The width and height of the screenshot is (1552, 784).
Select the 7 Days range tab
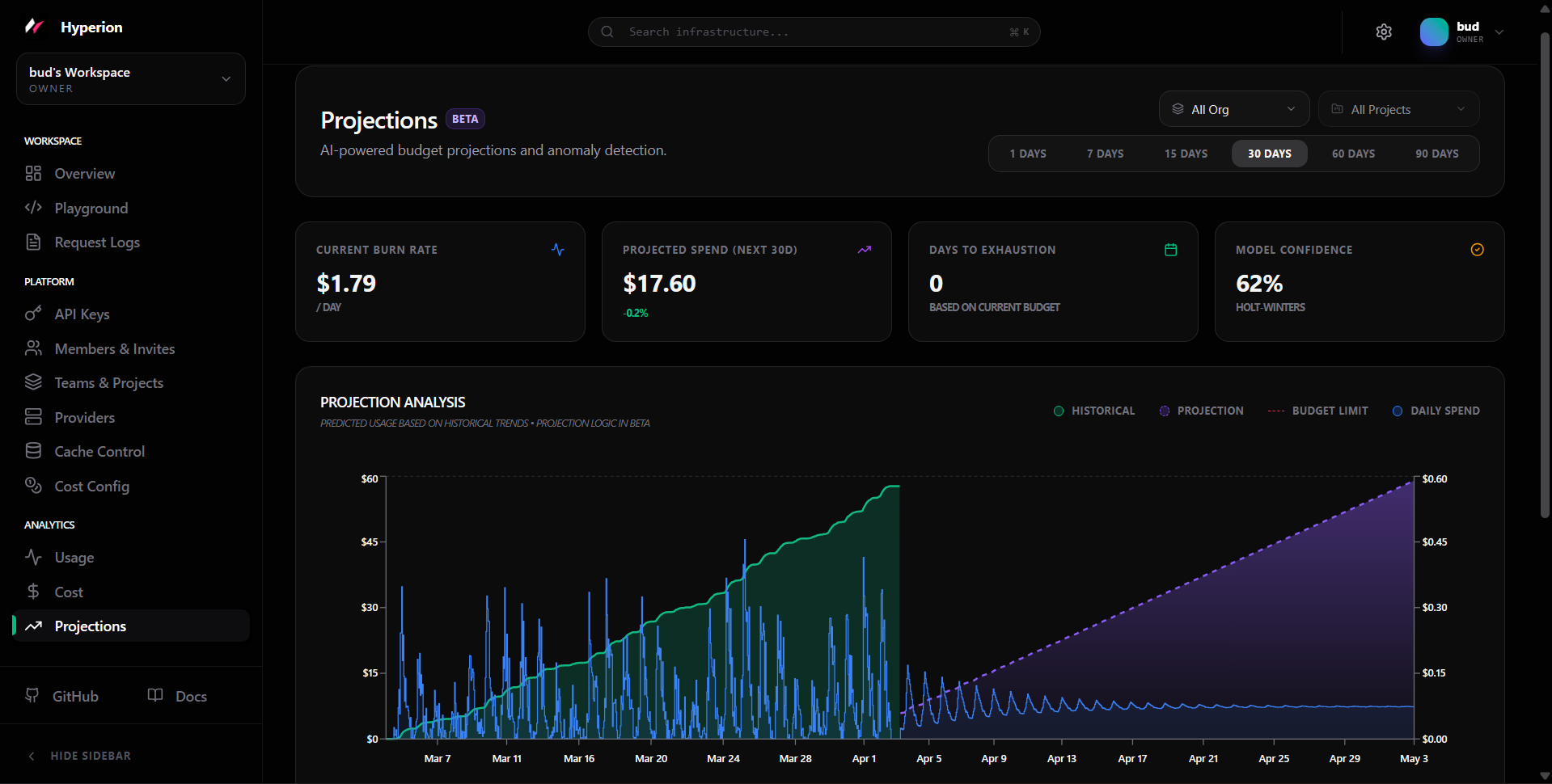tap(1105, 154)
